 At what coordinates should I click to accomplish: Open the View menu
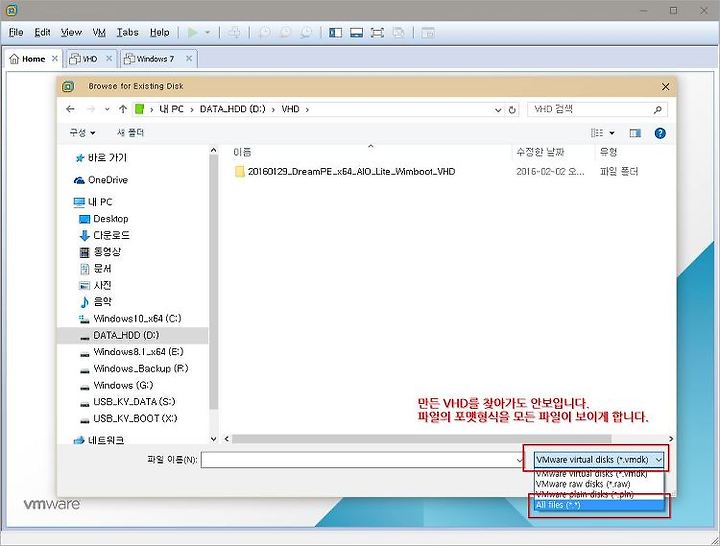71,33
